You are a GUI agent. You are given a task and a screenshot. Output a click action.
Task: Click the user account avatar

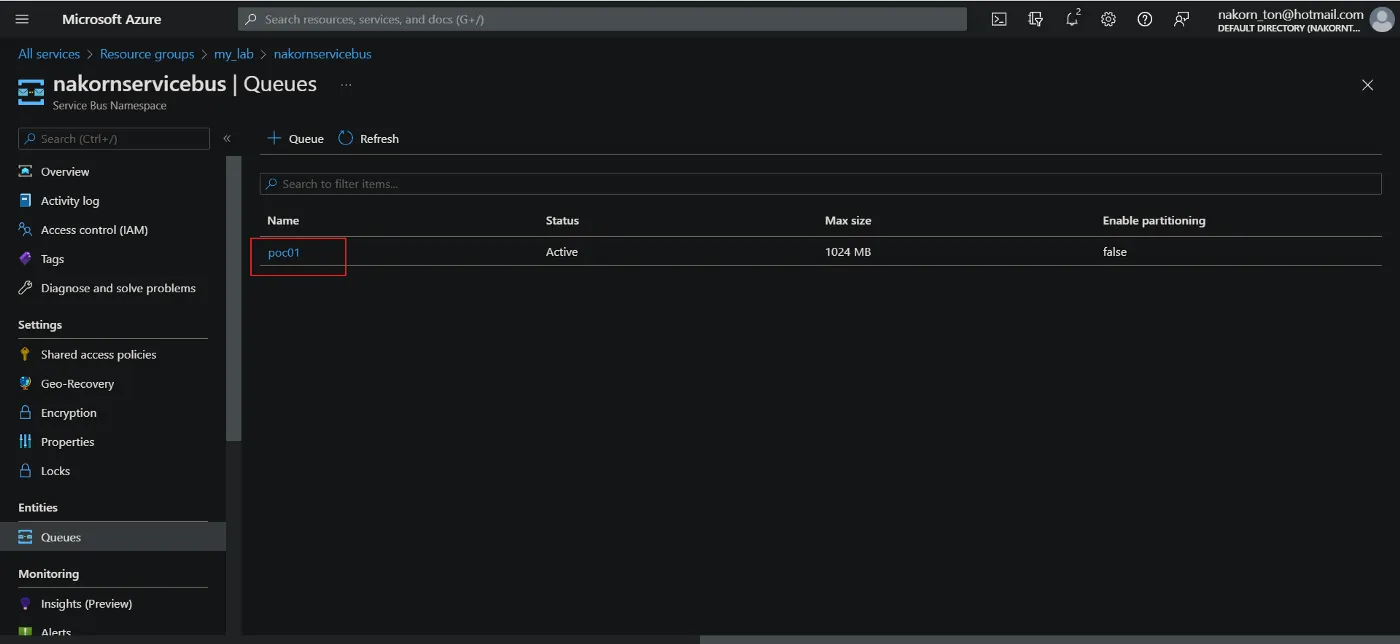(x=1381, y=20)
